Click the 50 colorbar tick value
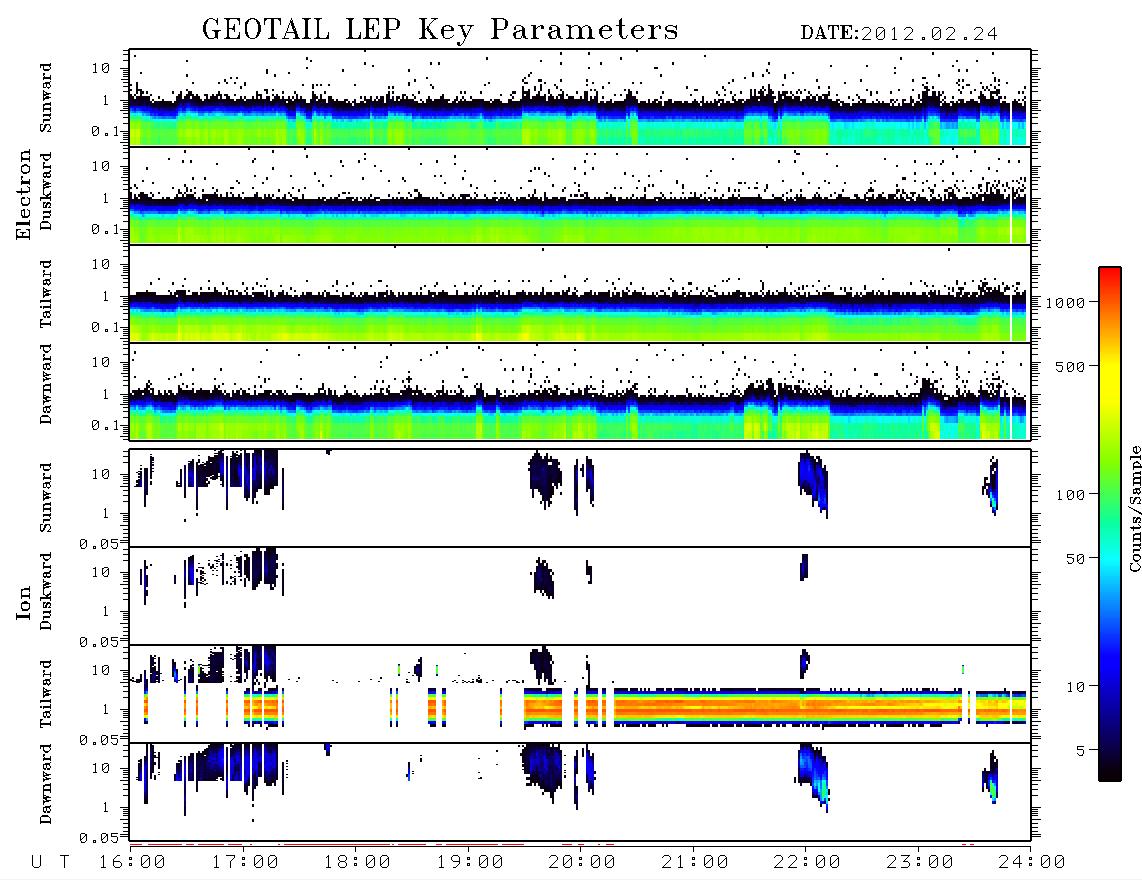This screenshot has width=1142, height=880. point(1075,559)
